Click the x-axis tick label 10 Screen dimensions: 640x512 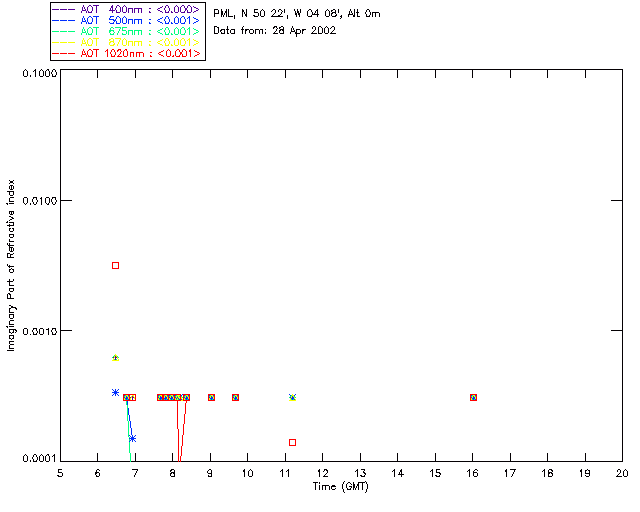[x=247, y=473]
